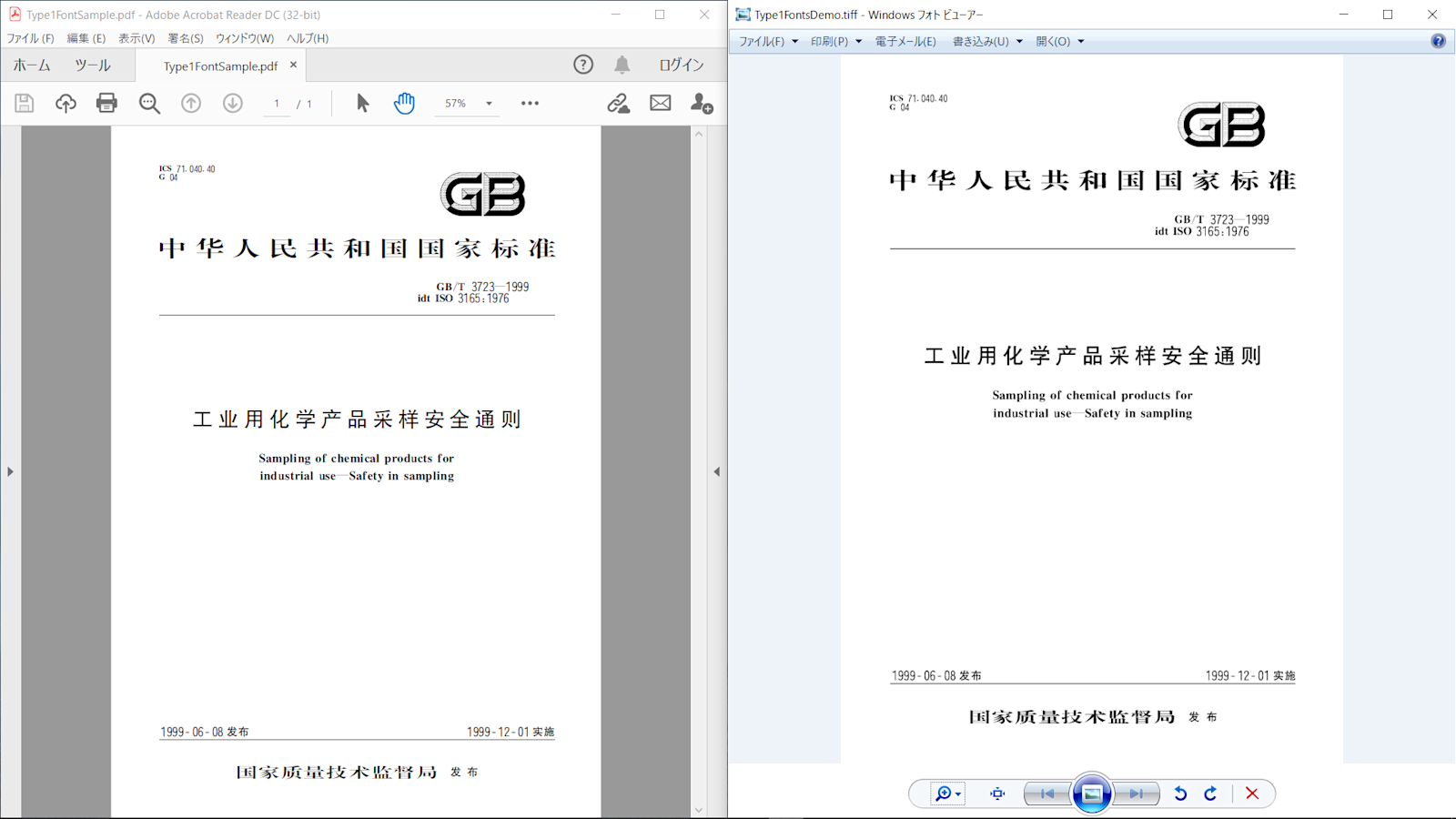Open the zoom magnifier dropdown in Photo Viewer
This screenshot has width=1456, height=819.
tap(947, 794)
